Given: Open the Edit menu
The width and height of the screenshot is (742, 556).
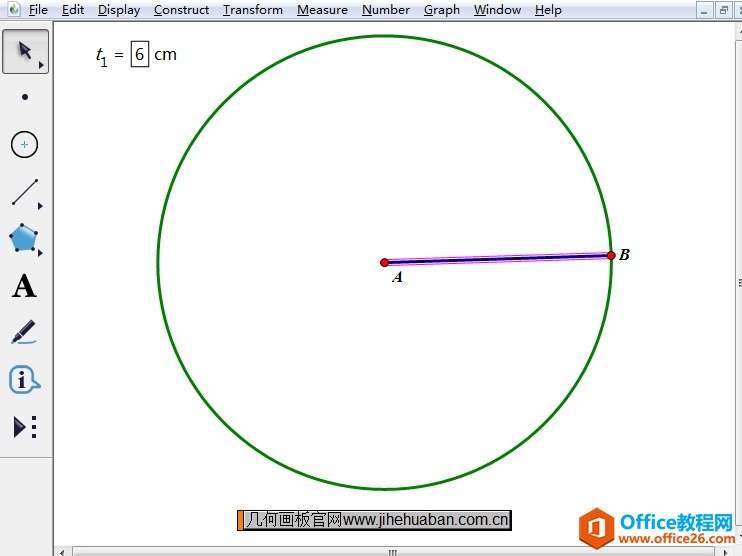Looking at the screenshot, I should pos(73,10).
